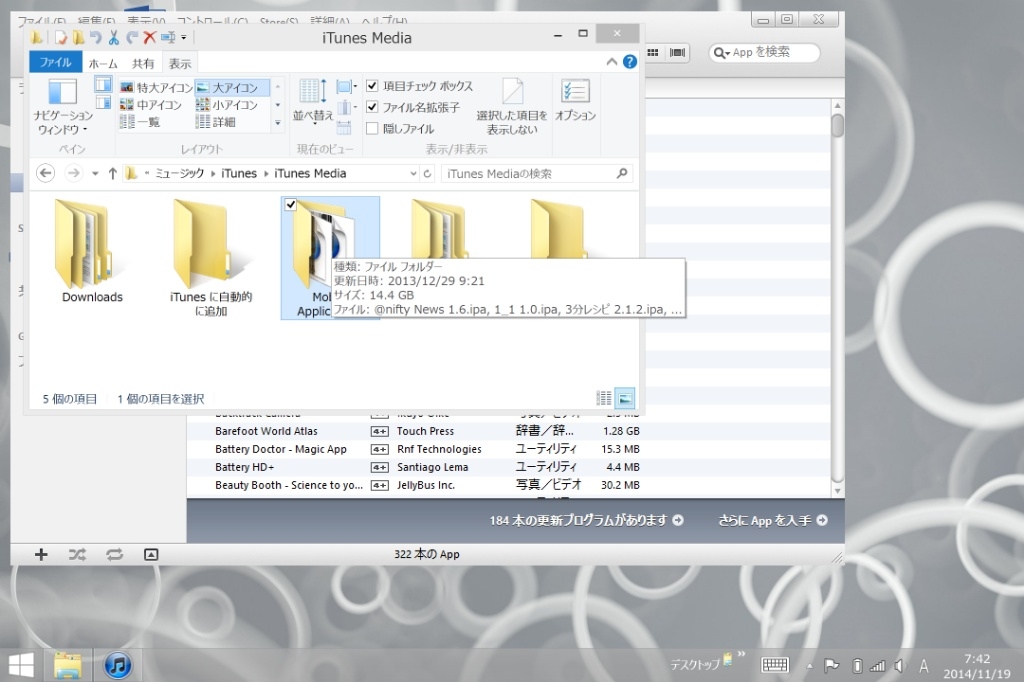Click New folder icon in quick access toolbar
This screenshot has height=682, width=1024.
(78, 38)
